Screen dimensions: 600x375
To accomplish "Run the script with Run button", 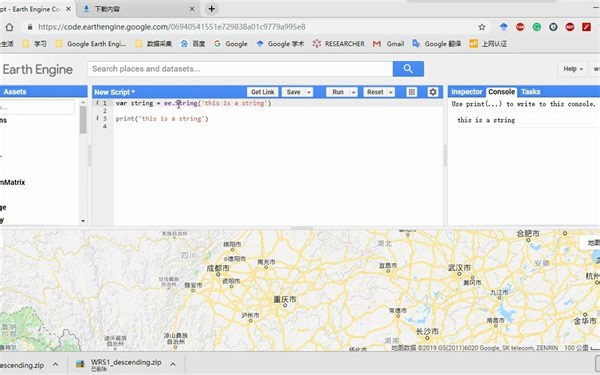I will [338, 92].
